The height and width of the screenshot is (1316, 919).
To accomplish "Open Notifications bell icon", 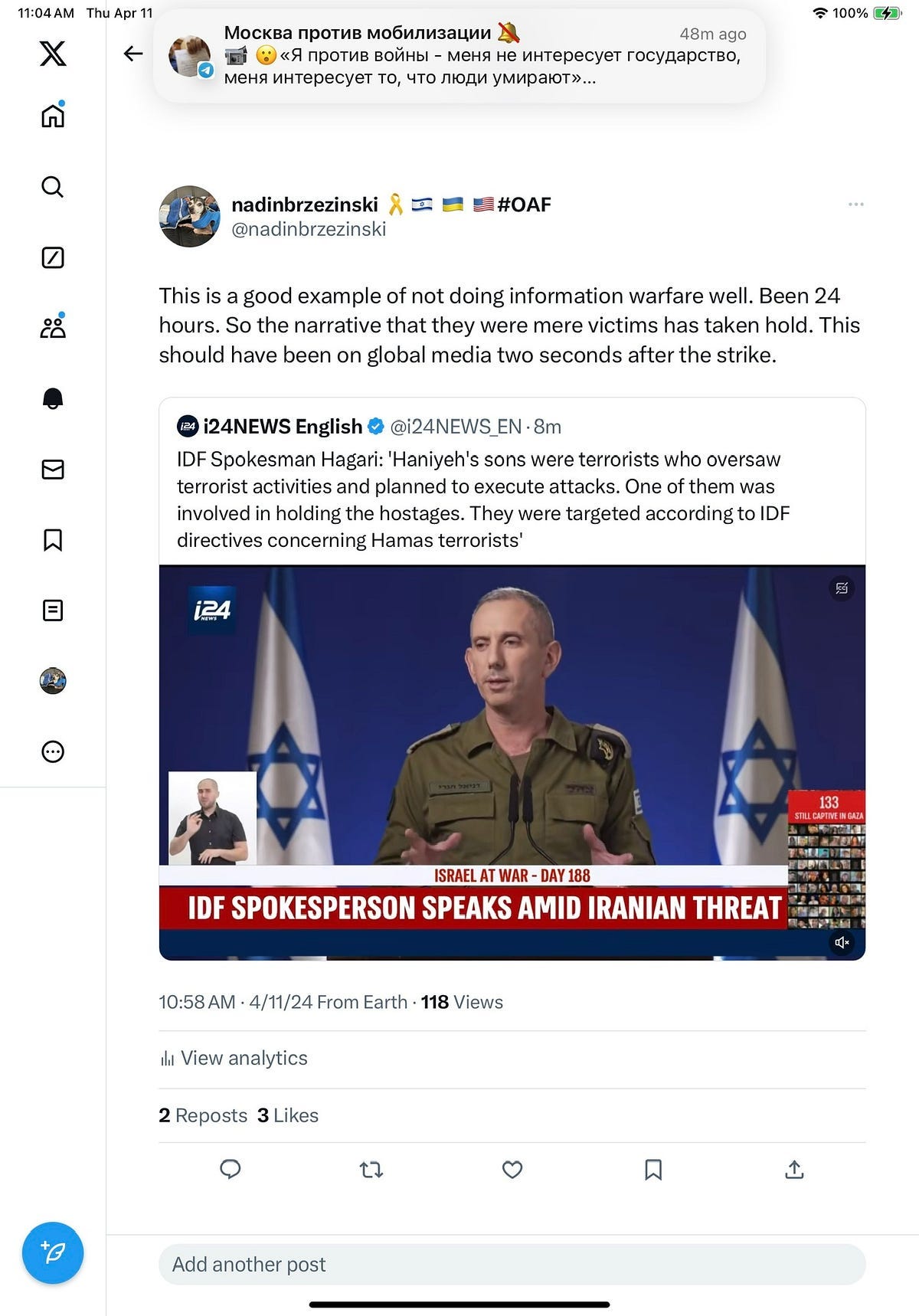I will tap(53, 398).
